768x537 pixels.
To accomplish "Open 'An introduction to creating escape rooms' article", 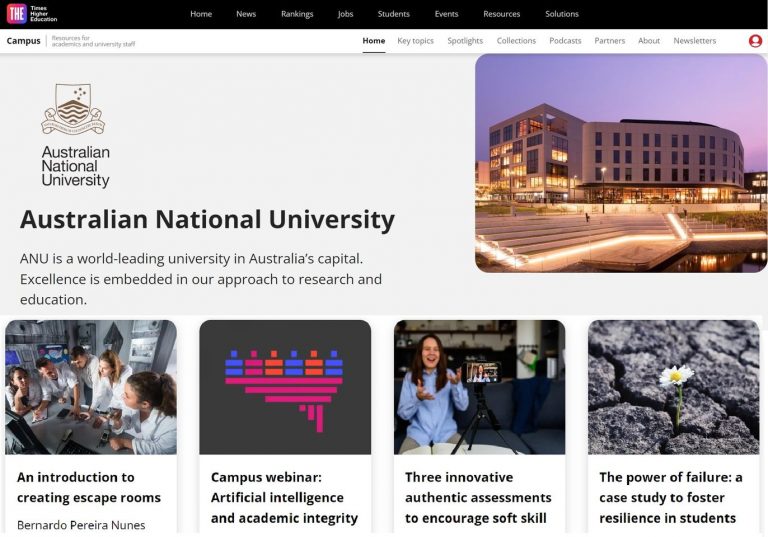I will 89,487.
